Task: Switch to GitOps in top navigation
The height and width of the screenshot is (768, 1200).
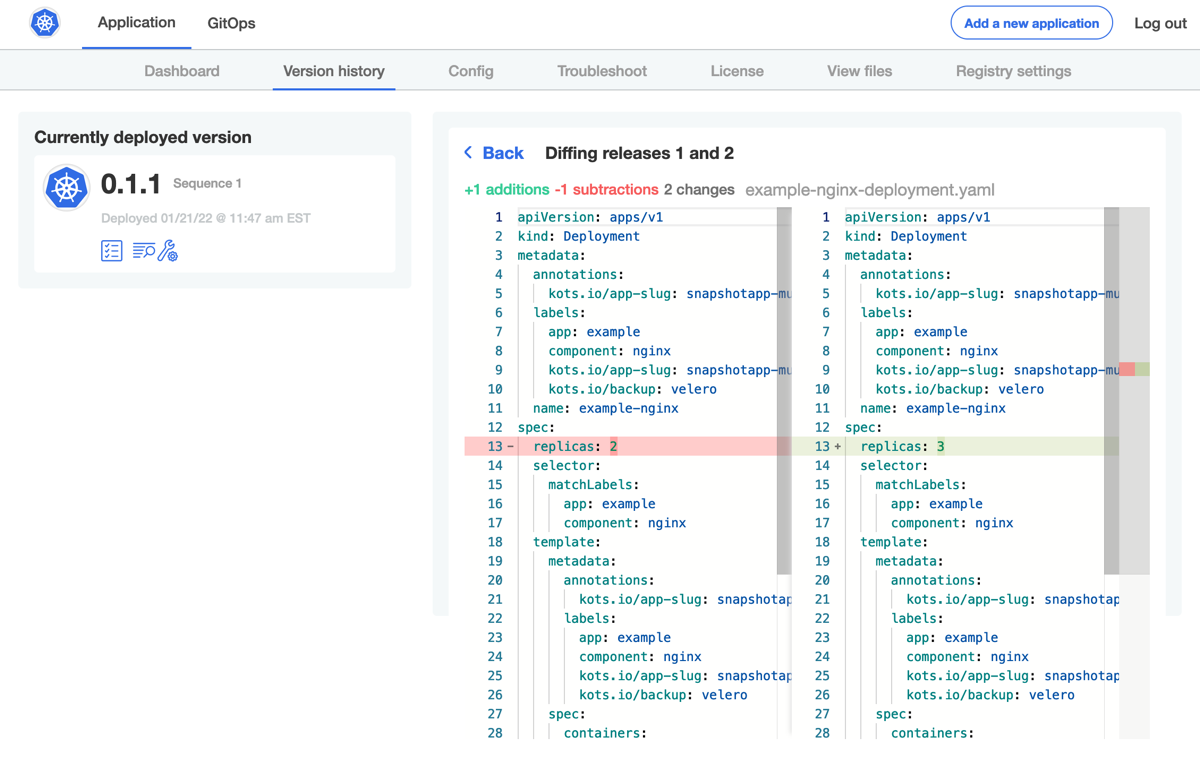Action: (231, 23)
